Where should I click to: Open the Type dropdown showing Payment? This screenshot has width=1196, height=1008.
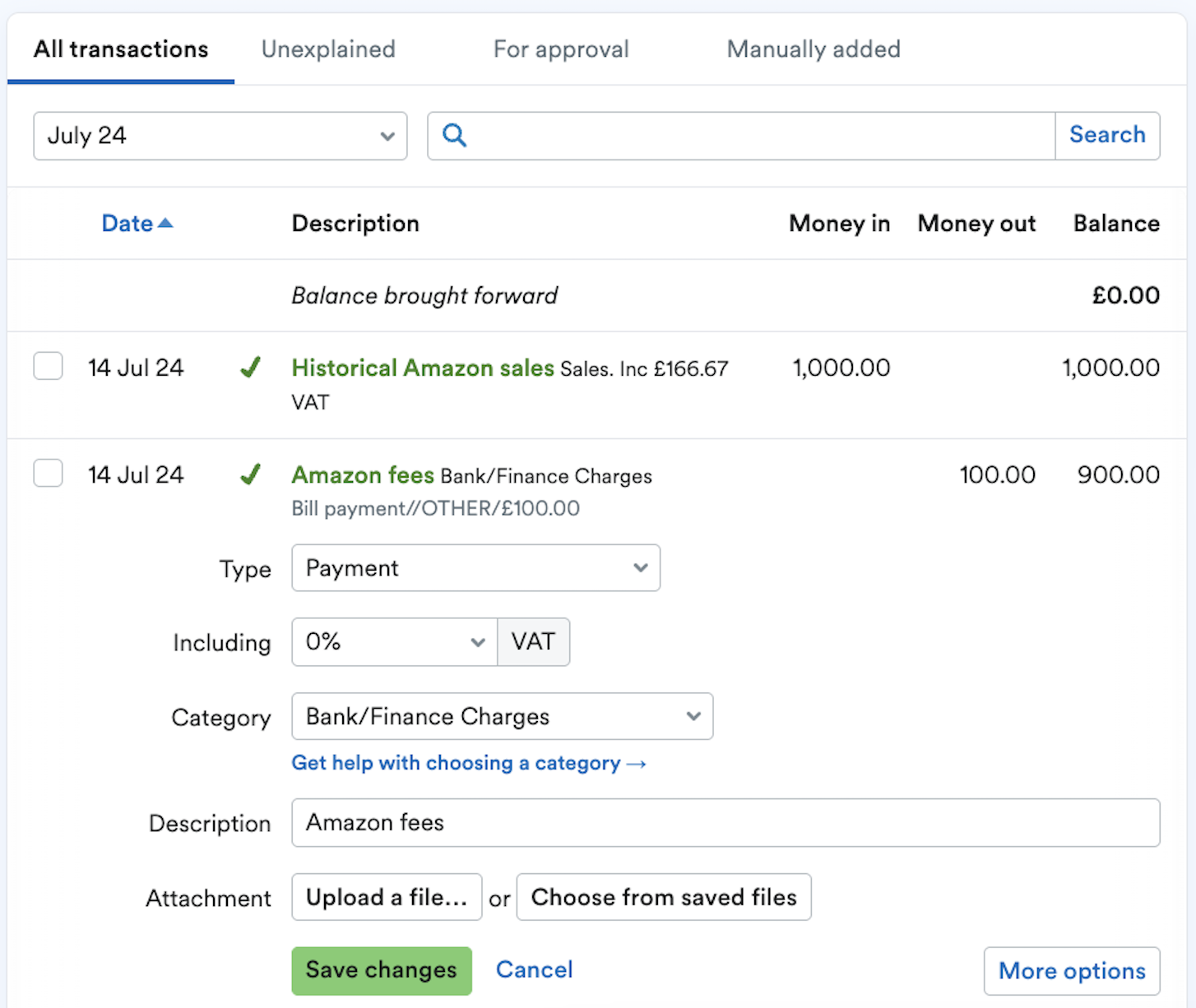475,567
